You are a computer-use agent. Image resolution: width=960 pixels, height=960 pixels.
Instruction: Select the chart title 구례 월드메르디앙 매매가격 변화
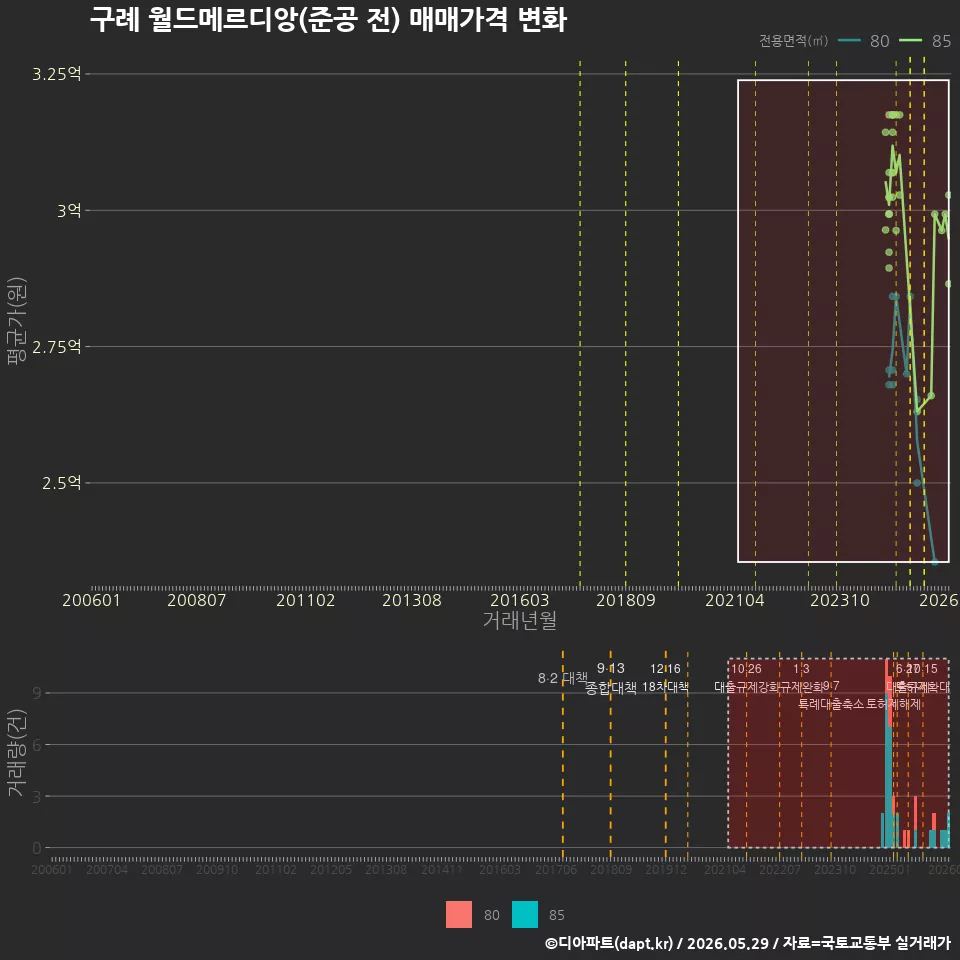328,20
